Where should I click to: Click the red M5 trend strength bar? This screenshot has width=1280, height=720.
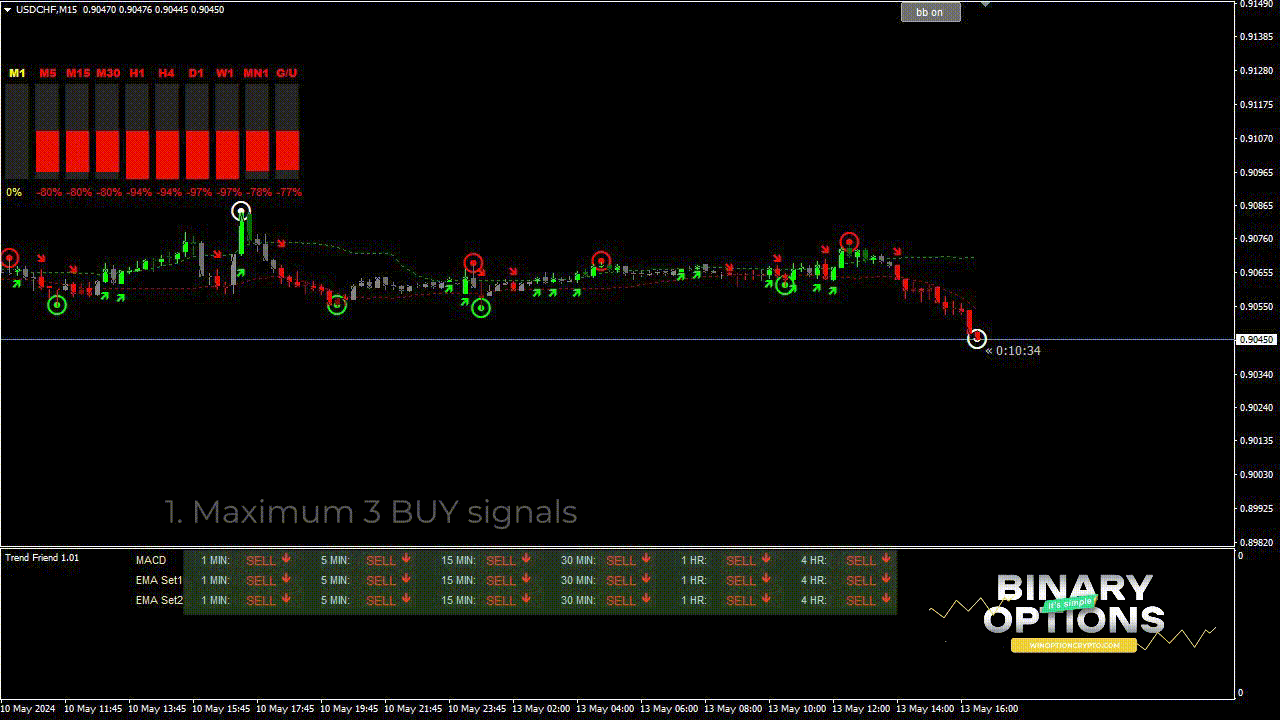click(x=48, y=151)
